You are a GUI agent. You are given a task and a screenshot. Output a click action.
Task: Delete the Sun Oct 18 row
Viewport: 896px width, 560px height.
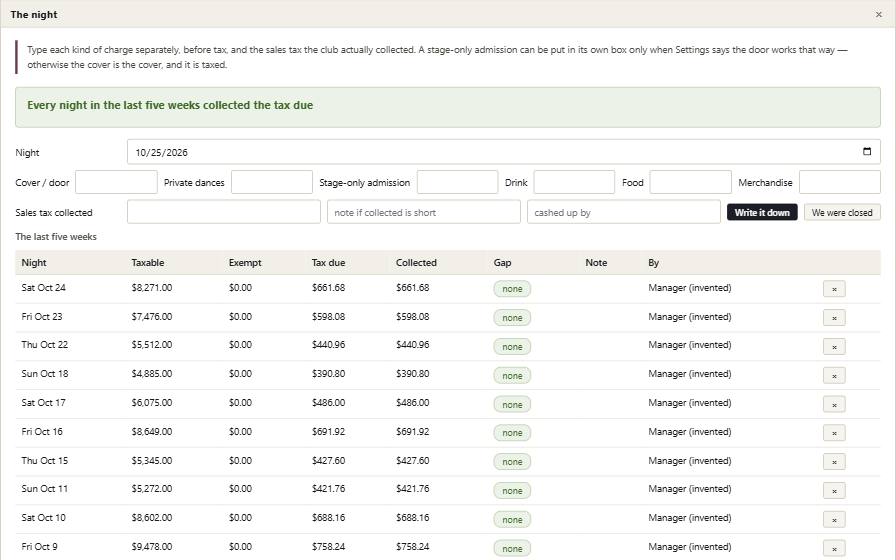click(834, 375)
